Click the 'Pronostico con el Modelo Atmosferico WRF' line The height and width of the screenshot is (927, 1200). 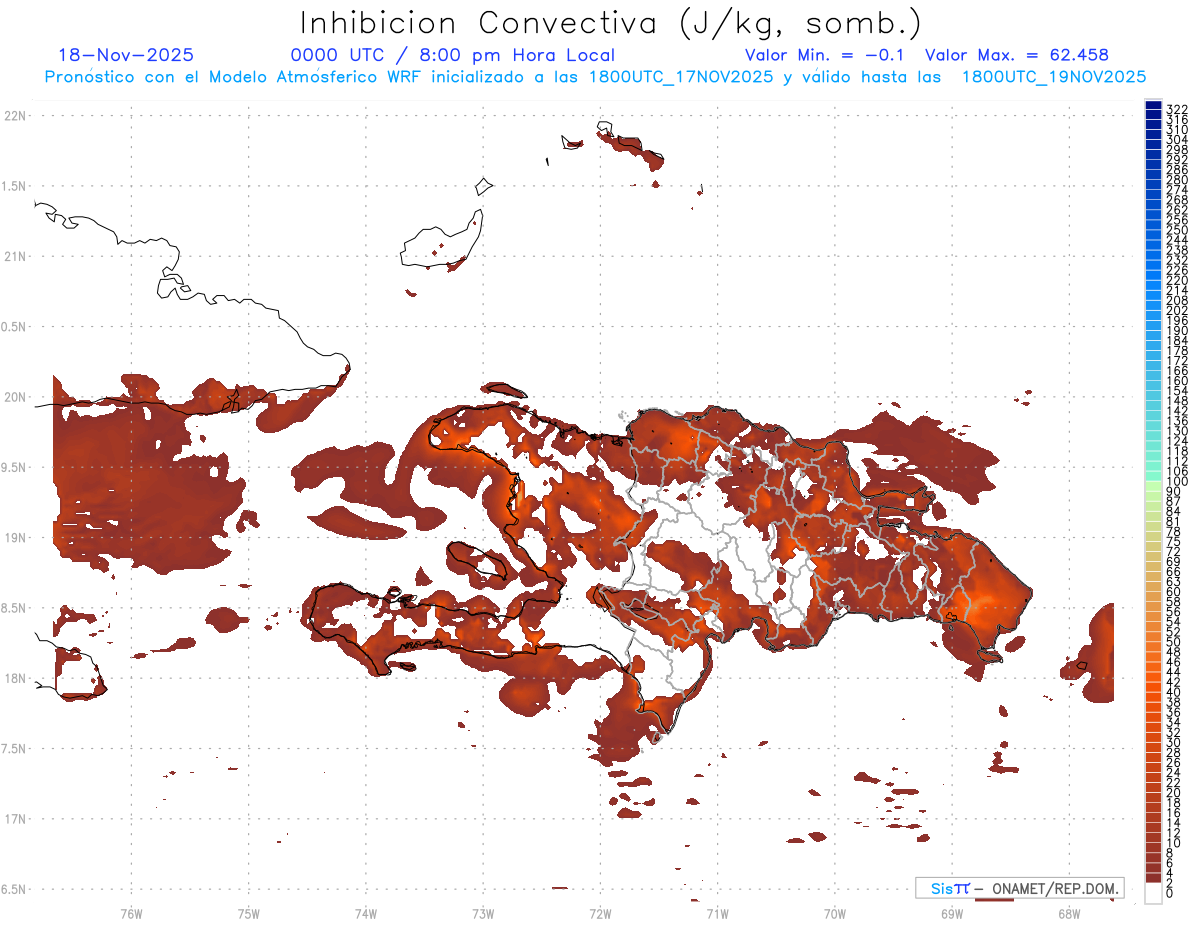[595, 77]
